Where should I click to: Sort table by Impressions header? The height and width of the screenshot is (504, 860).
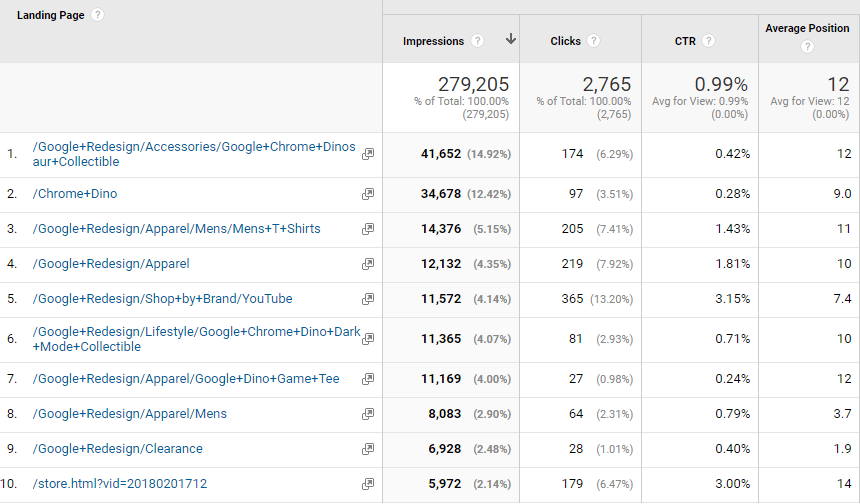433,41
